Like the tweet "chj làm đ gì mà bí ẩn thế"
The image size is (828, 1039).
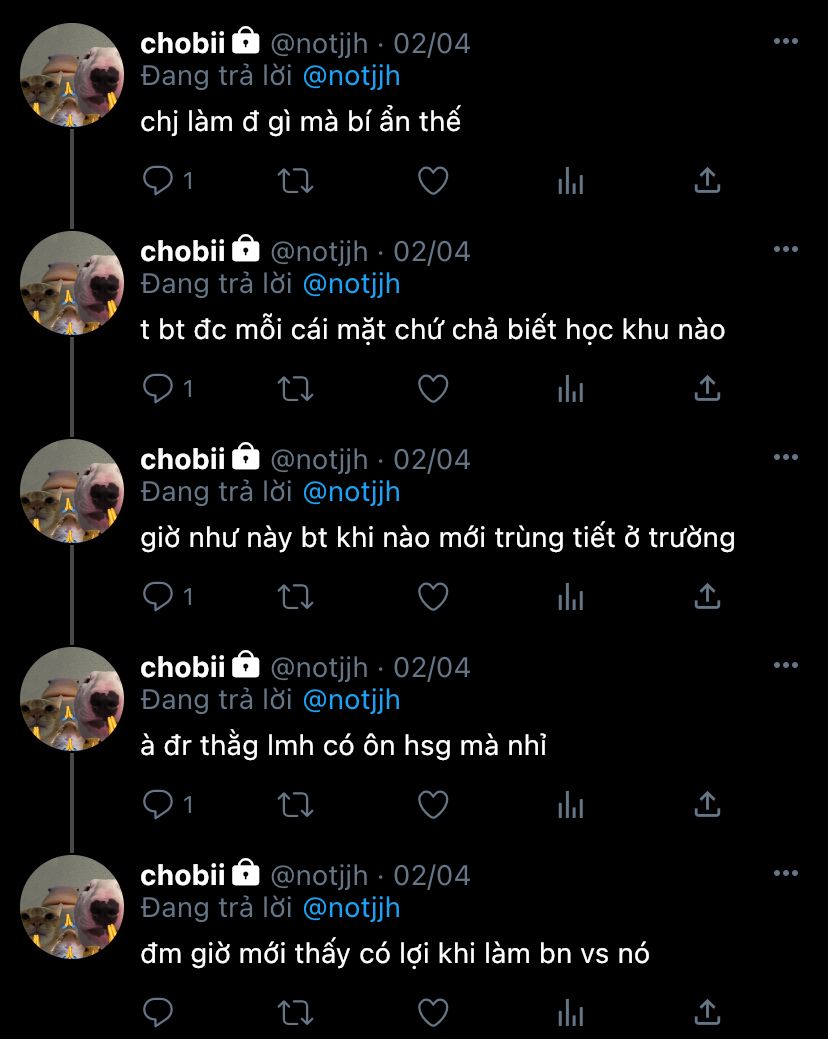(433, 180)
